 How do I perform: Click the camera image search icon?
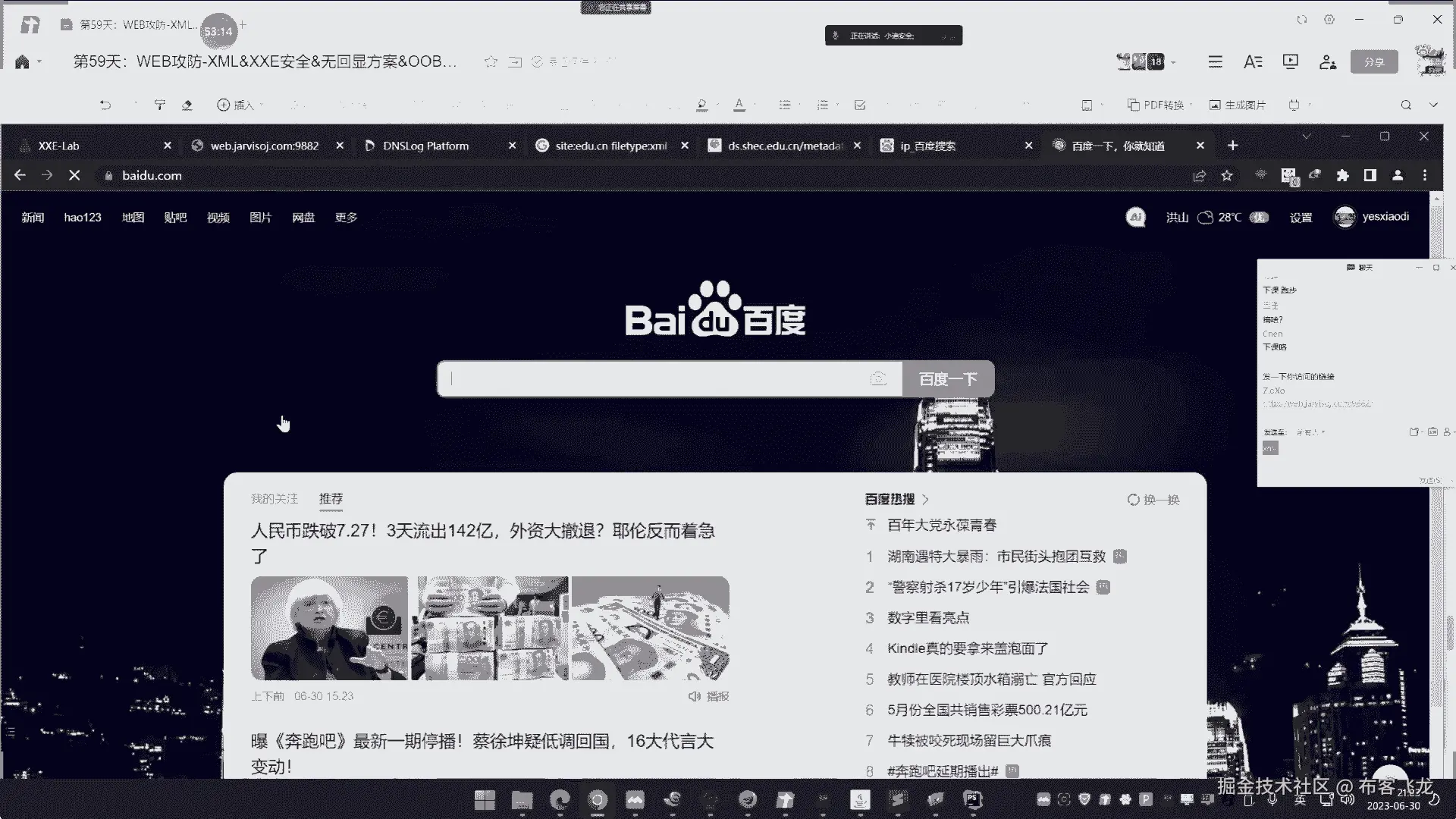tap(878, 379)
